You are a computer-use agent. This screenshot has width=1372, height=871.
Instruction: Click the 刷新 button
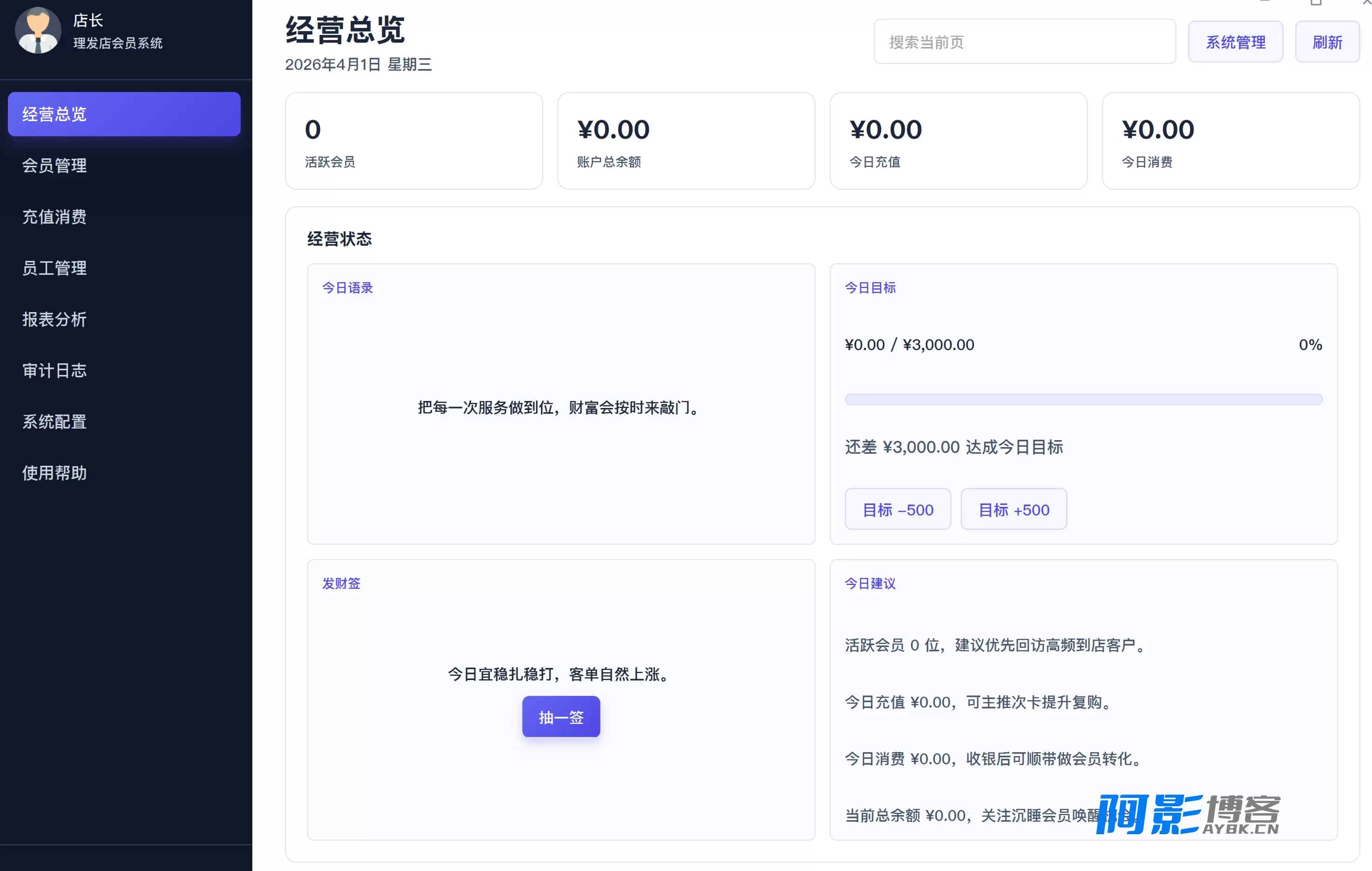click(1327, 41)
